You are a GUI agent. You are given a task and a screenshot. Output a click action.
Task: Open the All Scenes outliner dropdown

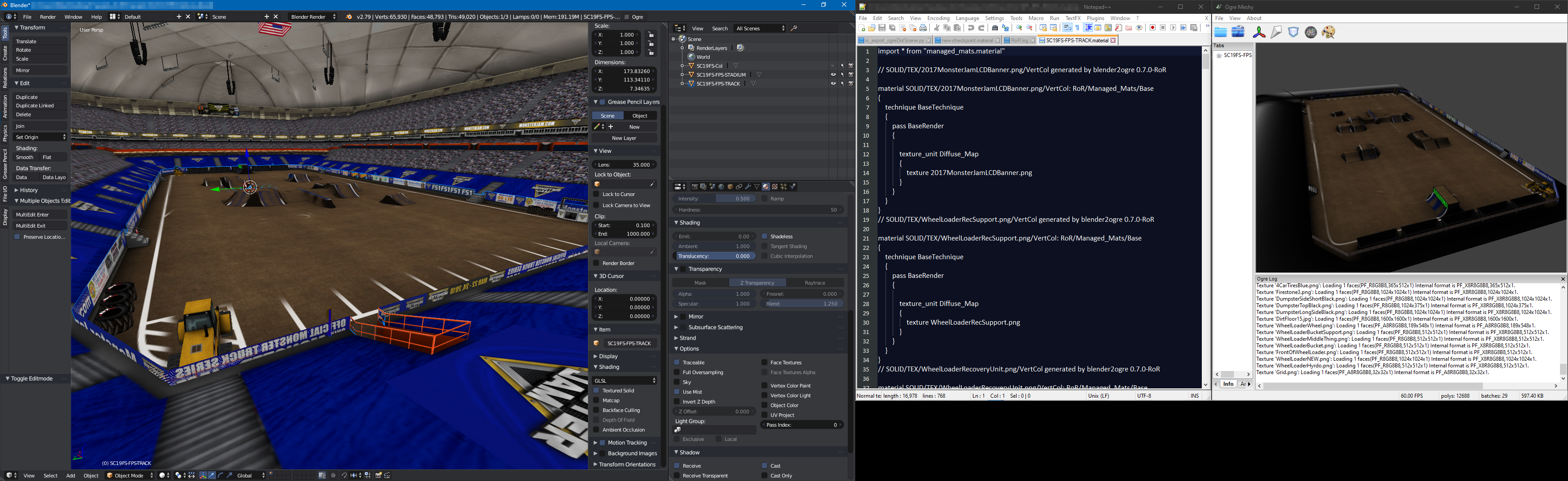point(759,29)
